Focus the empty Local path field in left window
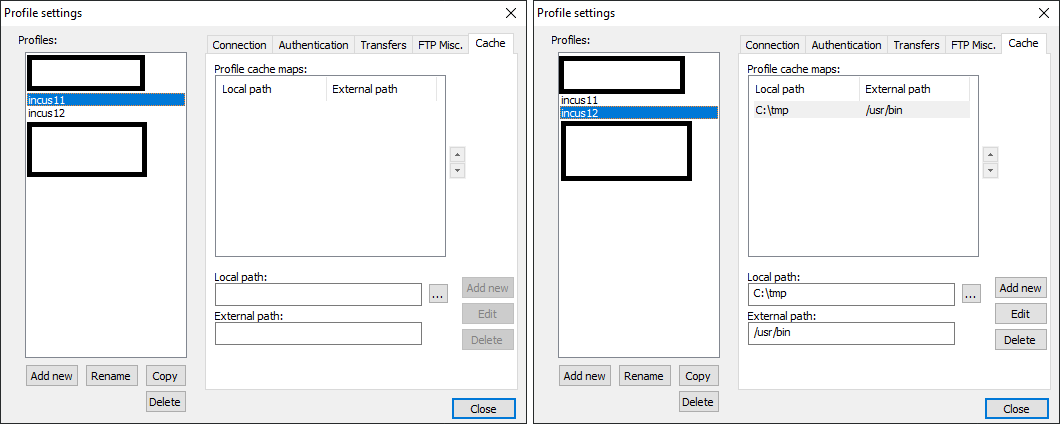The width and height of the screenshot is (1060, 424). tap(318, 294)
